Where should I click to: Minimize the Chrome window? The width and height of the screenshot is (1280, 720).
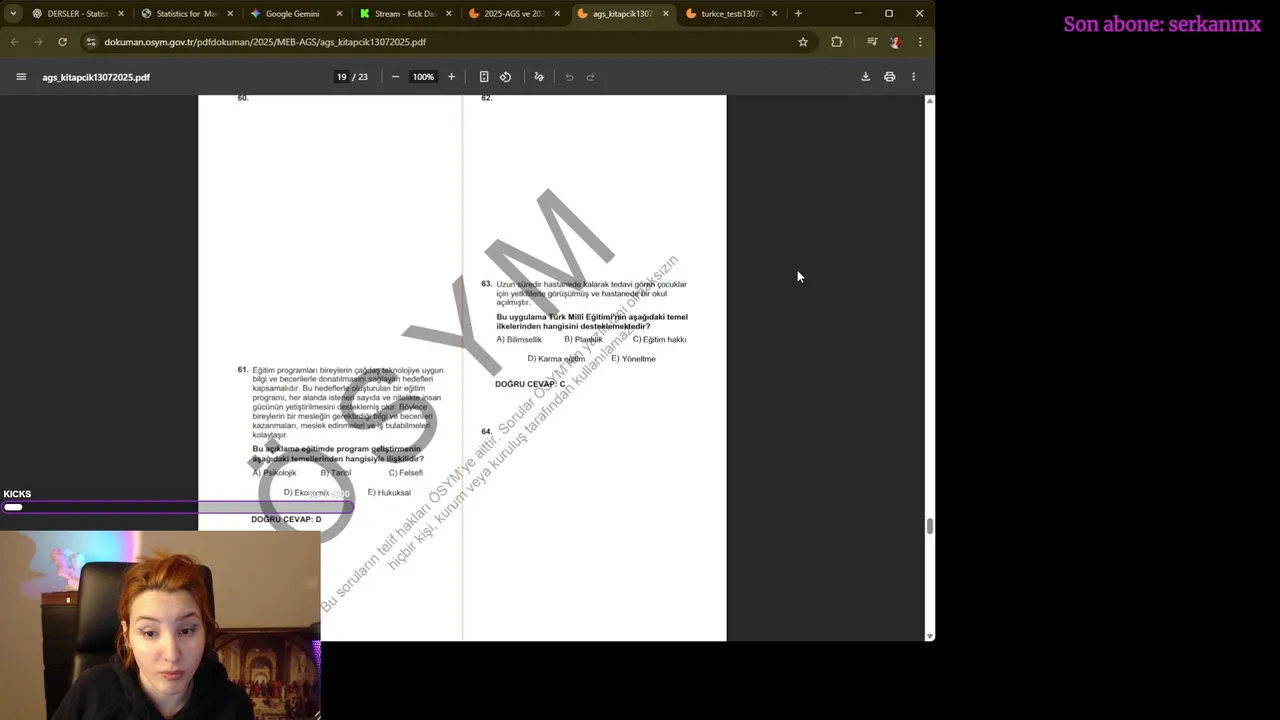coord(858,13)
